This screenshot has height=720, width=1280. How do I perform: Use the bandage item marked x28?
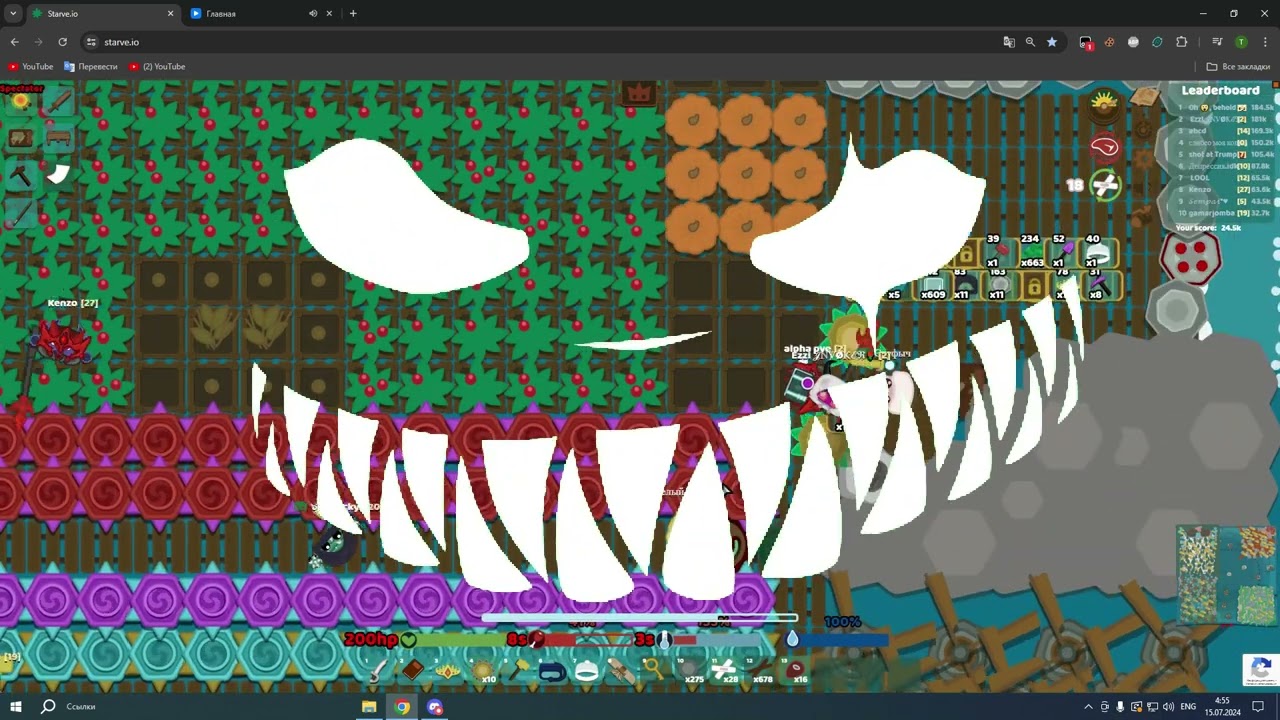(x=726, y=669)
